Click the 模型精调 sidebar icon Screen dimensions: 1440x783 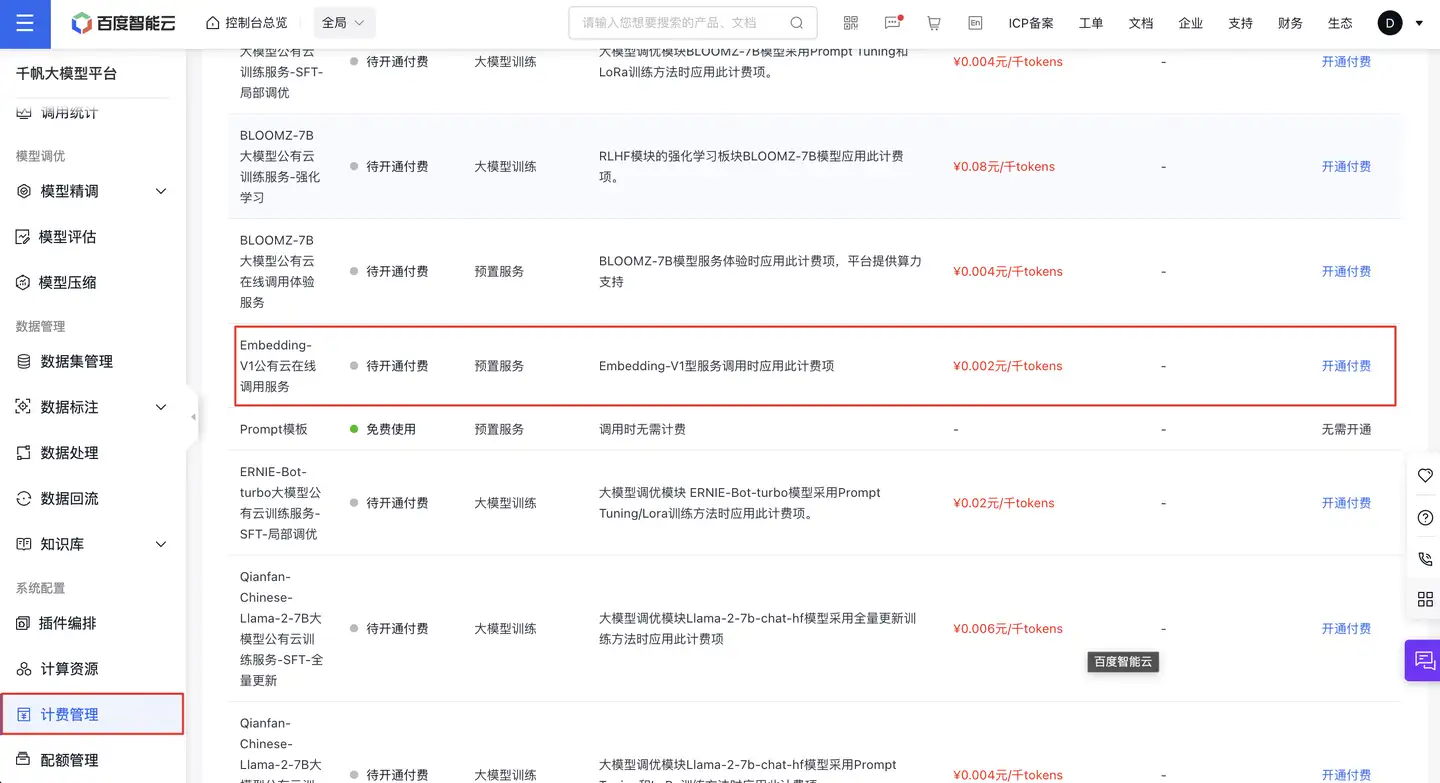pos(24,191)
